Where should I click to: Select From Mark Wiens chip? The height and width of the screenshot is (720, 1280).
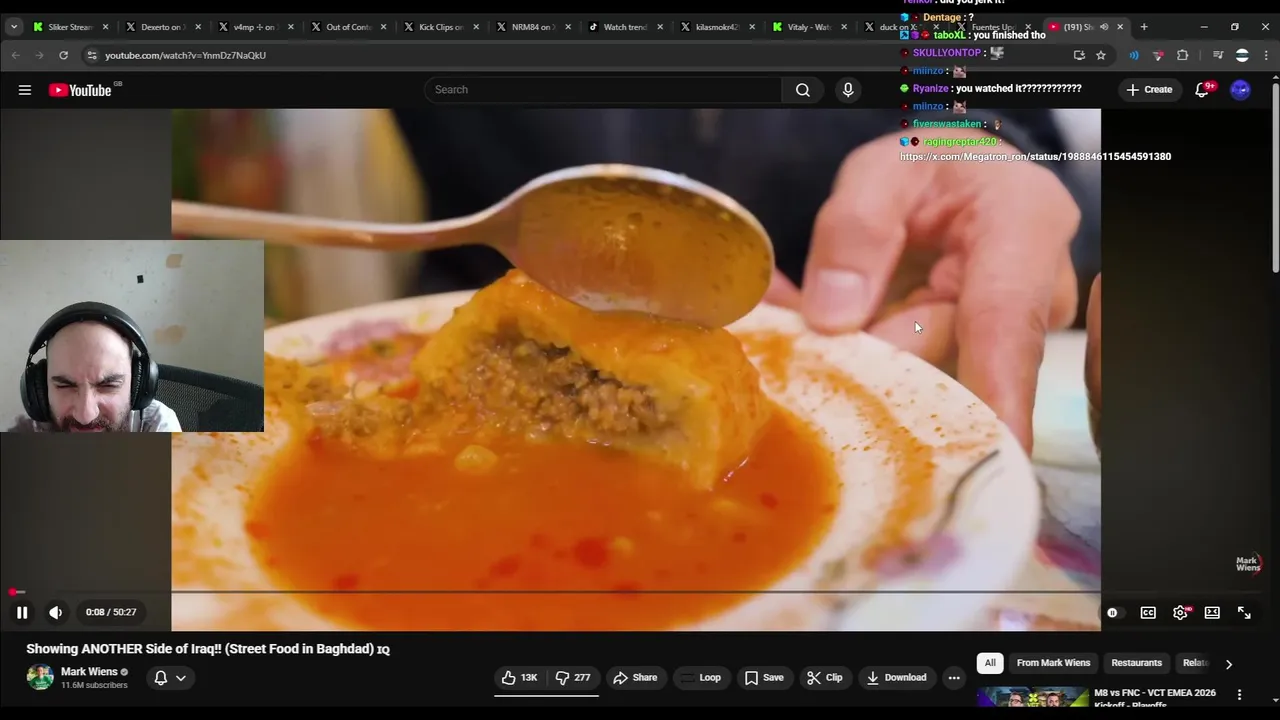(x=1053, y=663)
